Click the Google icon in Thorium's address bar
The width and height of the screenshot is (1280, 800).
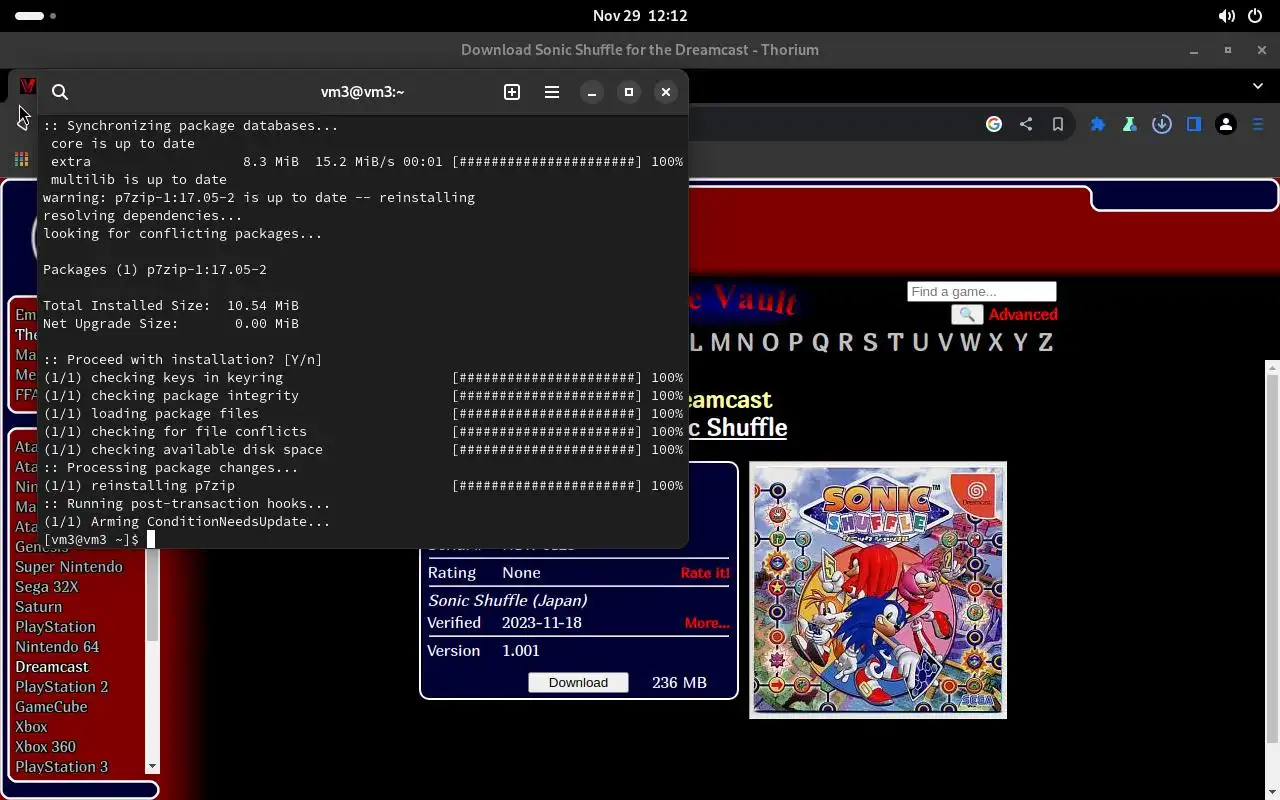[x=994, y=124]
